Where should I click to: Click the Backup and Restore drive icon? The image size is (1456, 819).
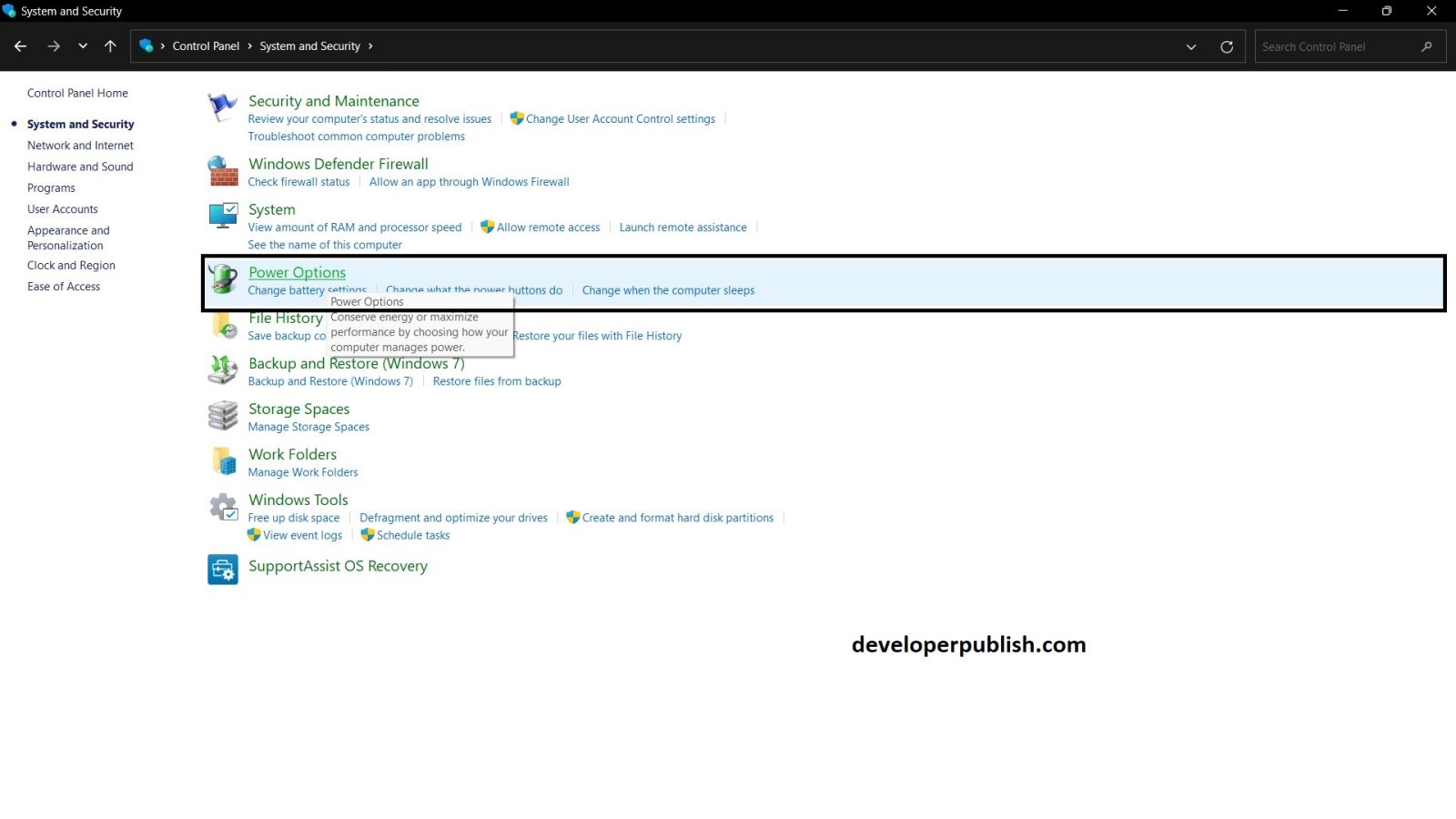coord(221,369)
